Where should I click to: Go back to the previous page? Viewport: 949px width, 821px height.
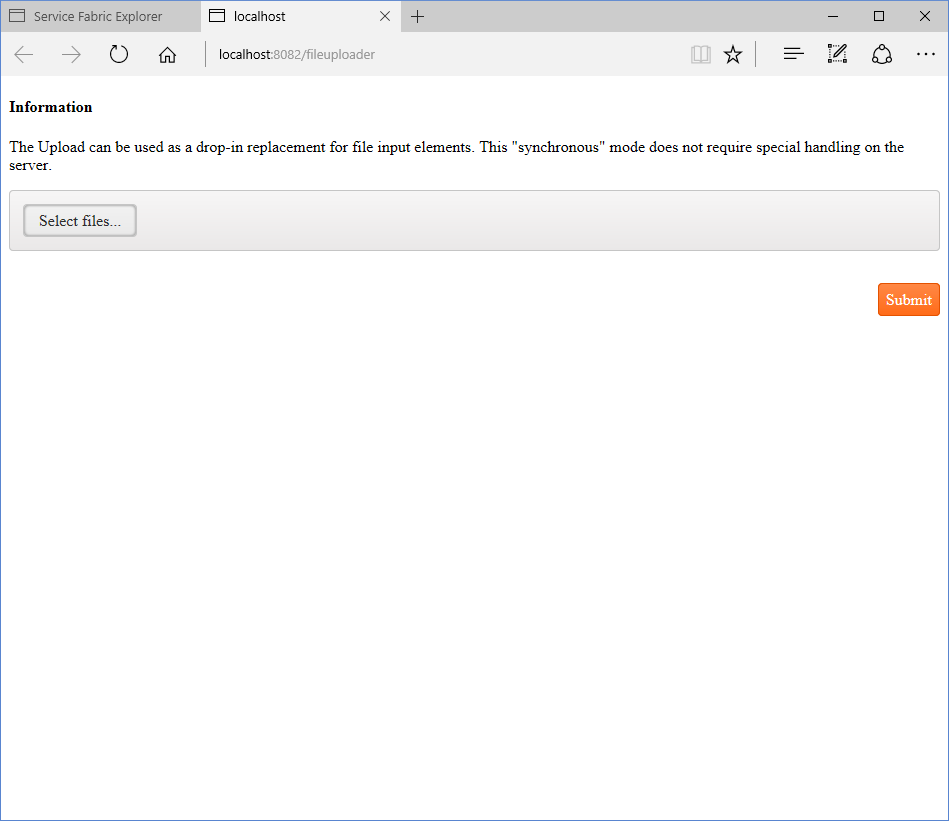pos(24,55)
